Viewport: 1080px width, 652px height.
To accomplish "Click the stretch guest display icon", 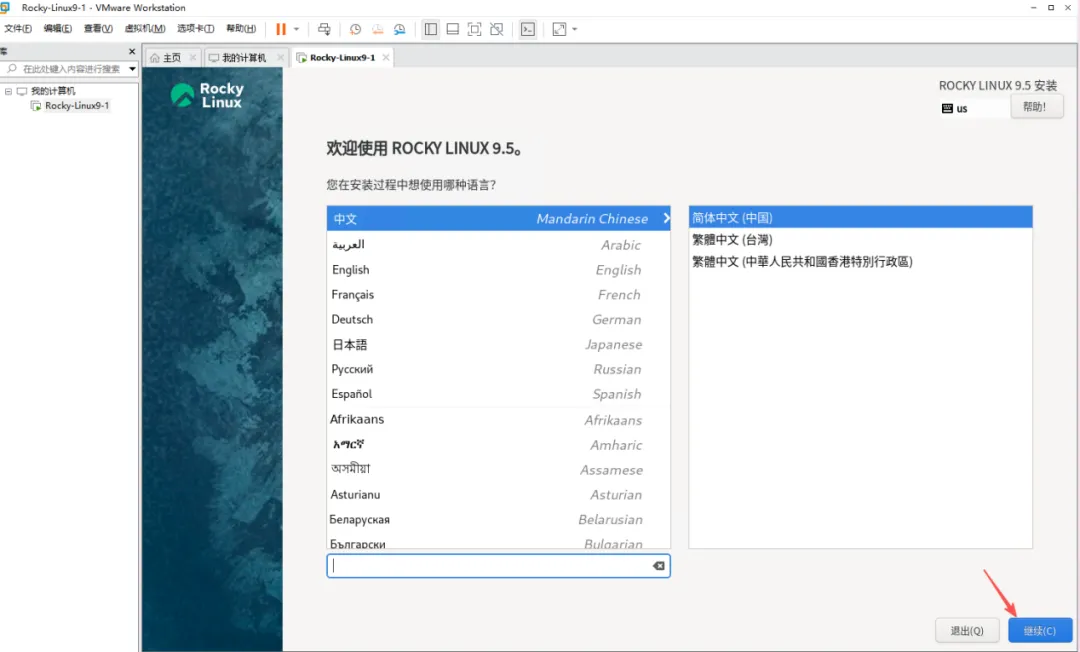I will click(x=559, y=29).
